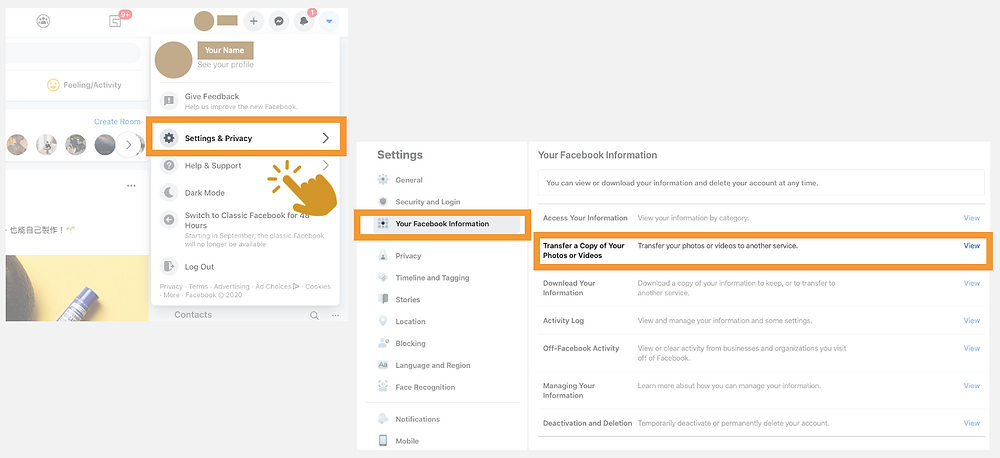Screen dimensions: 1000x458
Task: Open the Messenger icon
Action: pyautogui.click(x=279, y=21)
